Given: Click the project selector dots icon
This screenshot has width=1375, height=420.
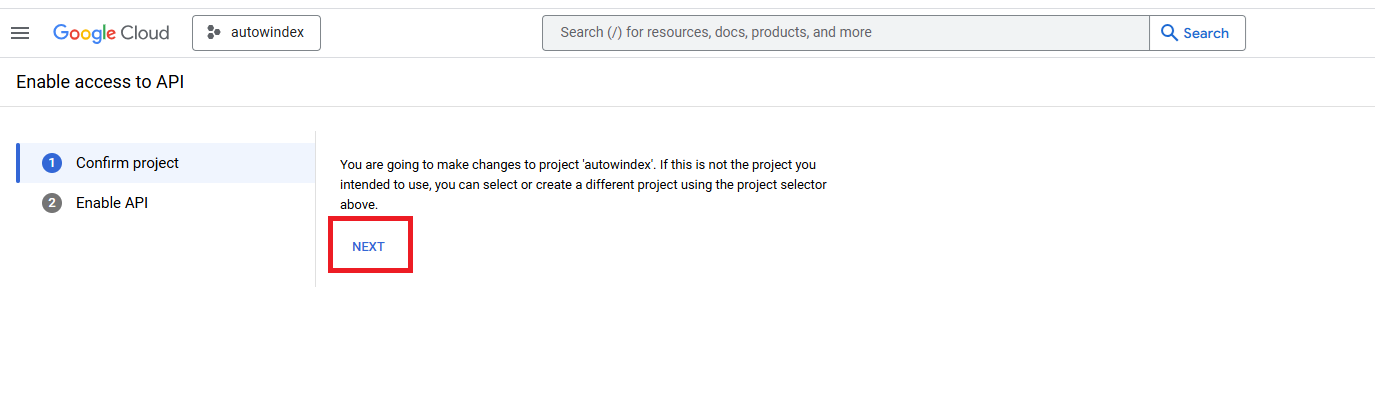Looking at the screenshot, I should (213, 33).
